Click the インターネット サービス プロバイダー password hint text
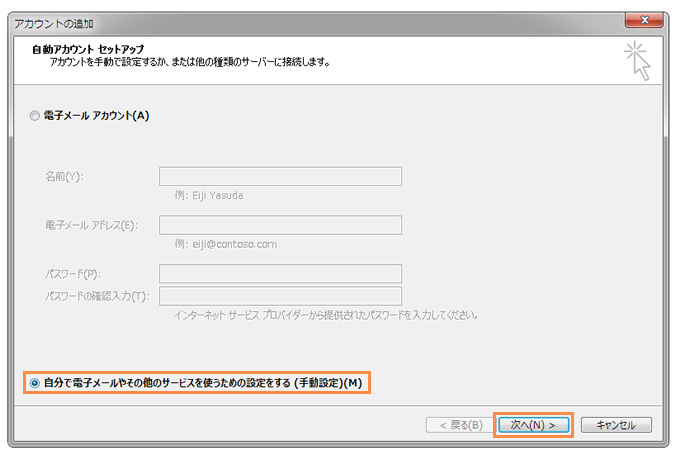Screen dimensions: 676x460 pyautogui.click(x=318, y=314)
